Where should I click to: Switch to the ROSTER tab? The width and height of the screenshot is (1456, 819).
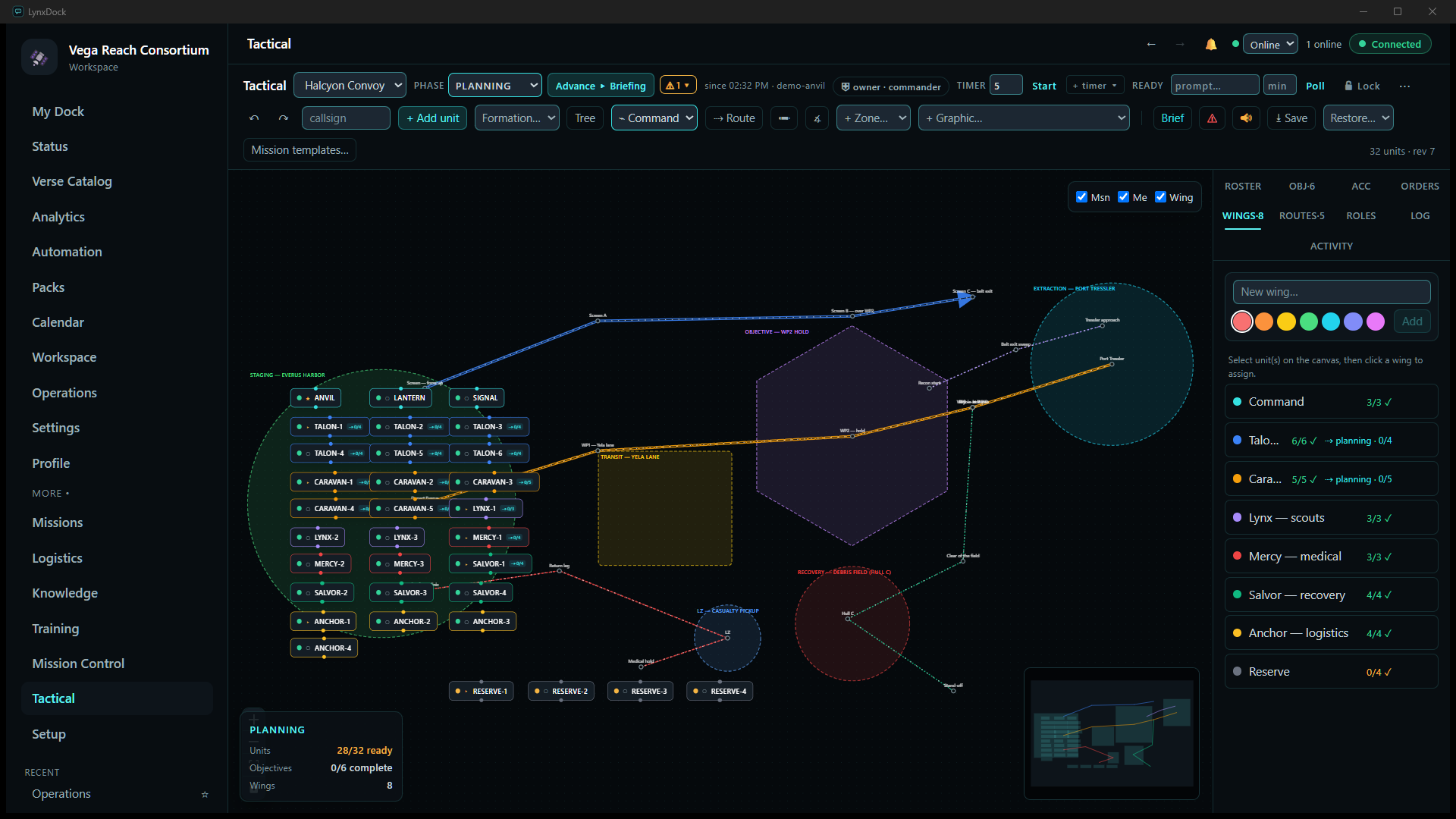pos(1242,187)
